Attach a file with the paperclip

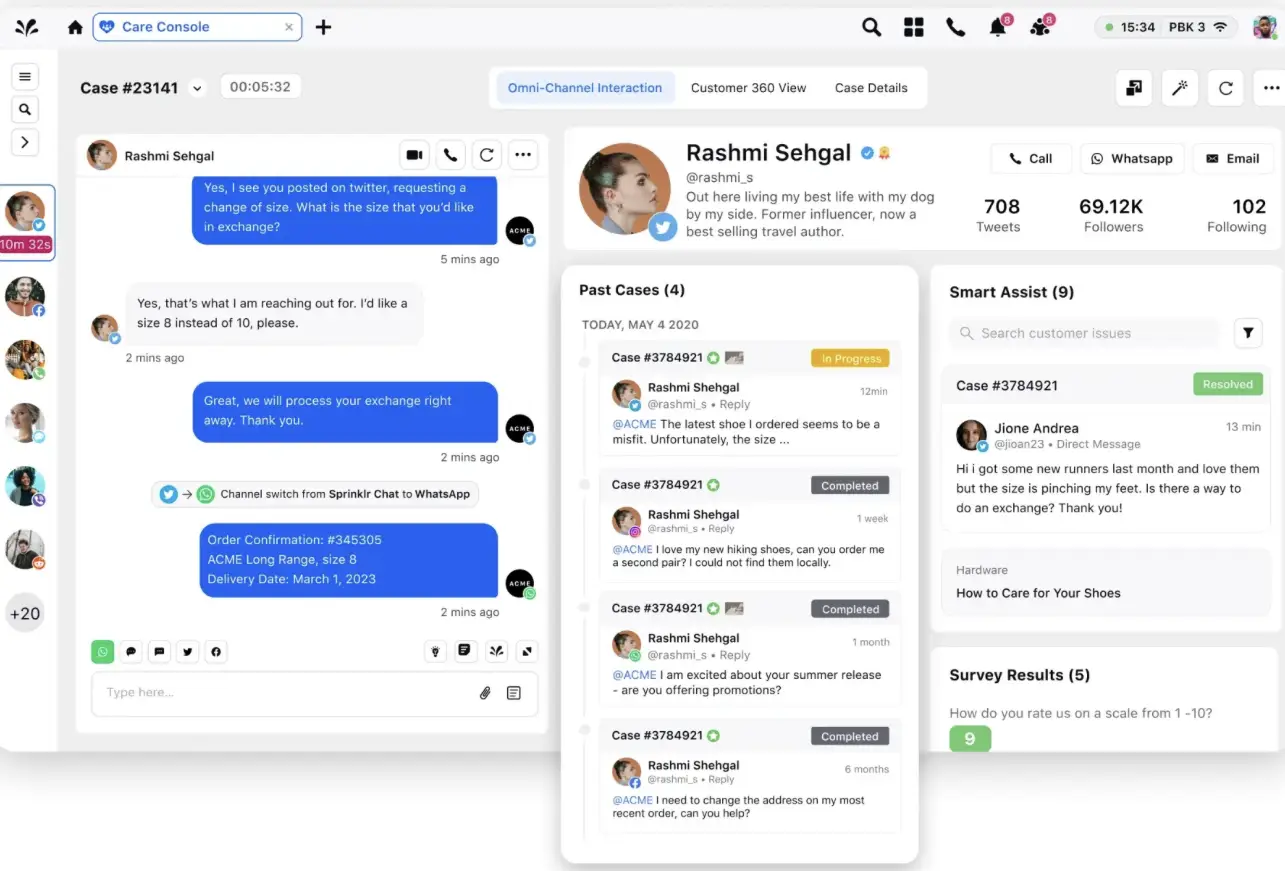click(485, 693)
